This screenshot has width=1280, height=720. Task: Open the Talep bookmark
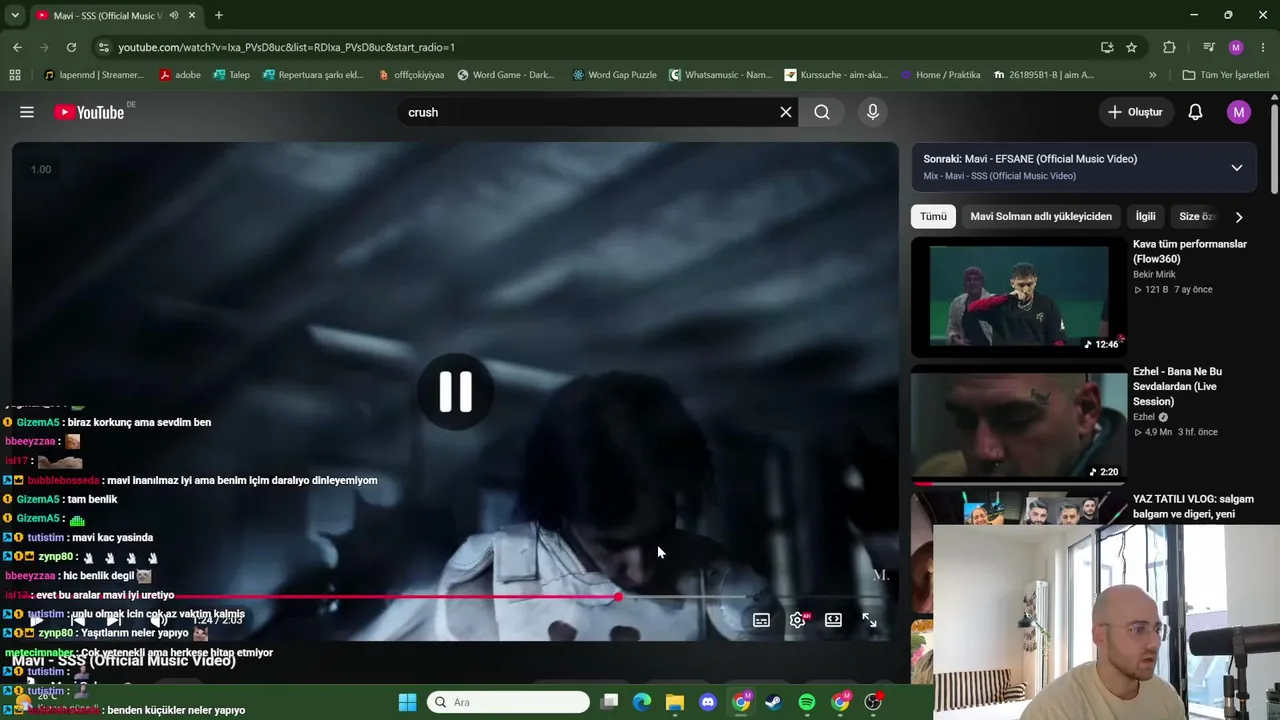point(231,75)
